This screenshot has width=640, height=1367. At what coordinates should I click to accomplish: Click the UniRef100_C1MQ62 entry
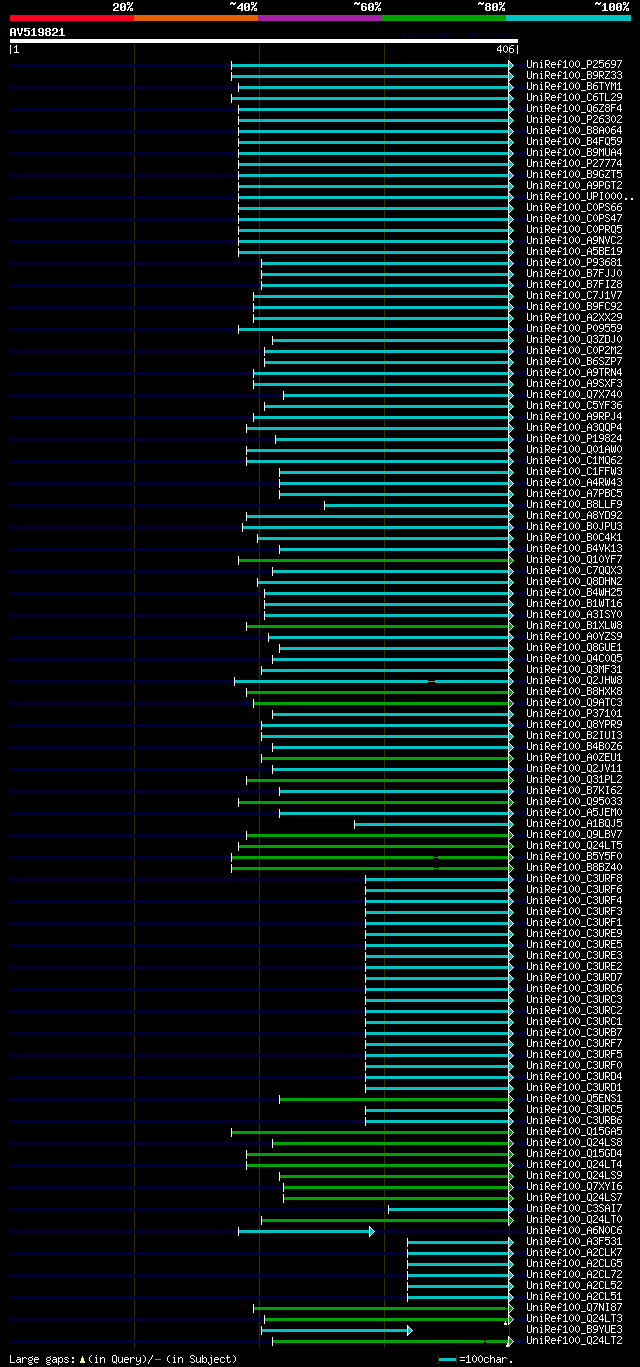coord(574,461)
